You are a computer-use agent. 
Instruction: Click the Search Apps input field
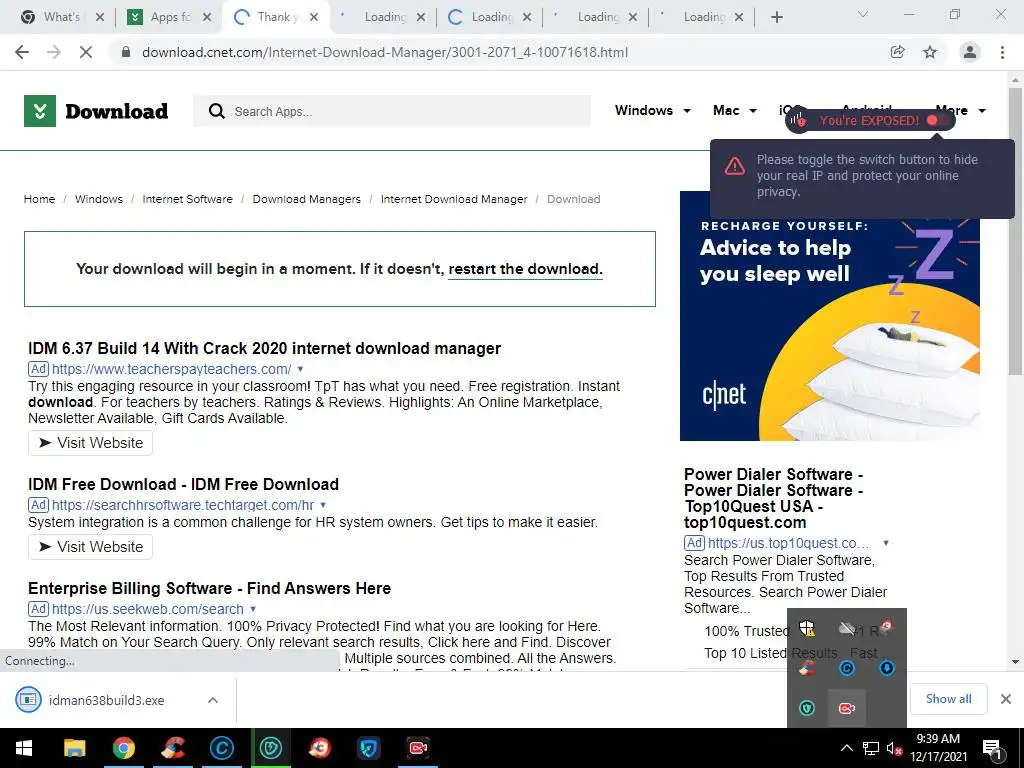[392, 111]
